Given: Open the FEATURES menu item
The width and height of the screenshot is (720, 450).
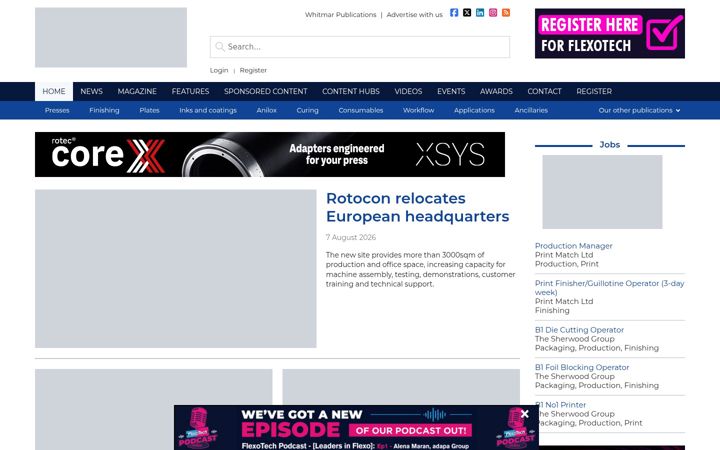Looking at the screenshot, I should point(190,91).
